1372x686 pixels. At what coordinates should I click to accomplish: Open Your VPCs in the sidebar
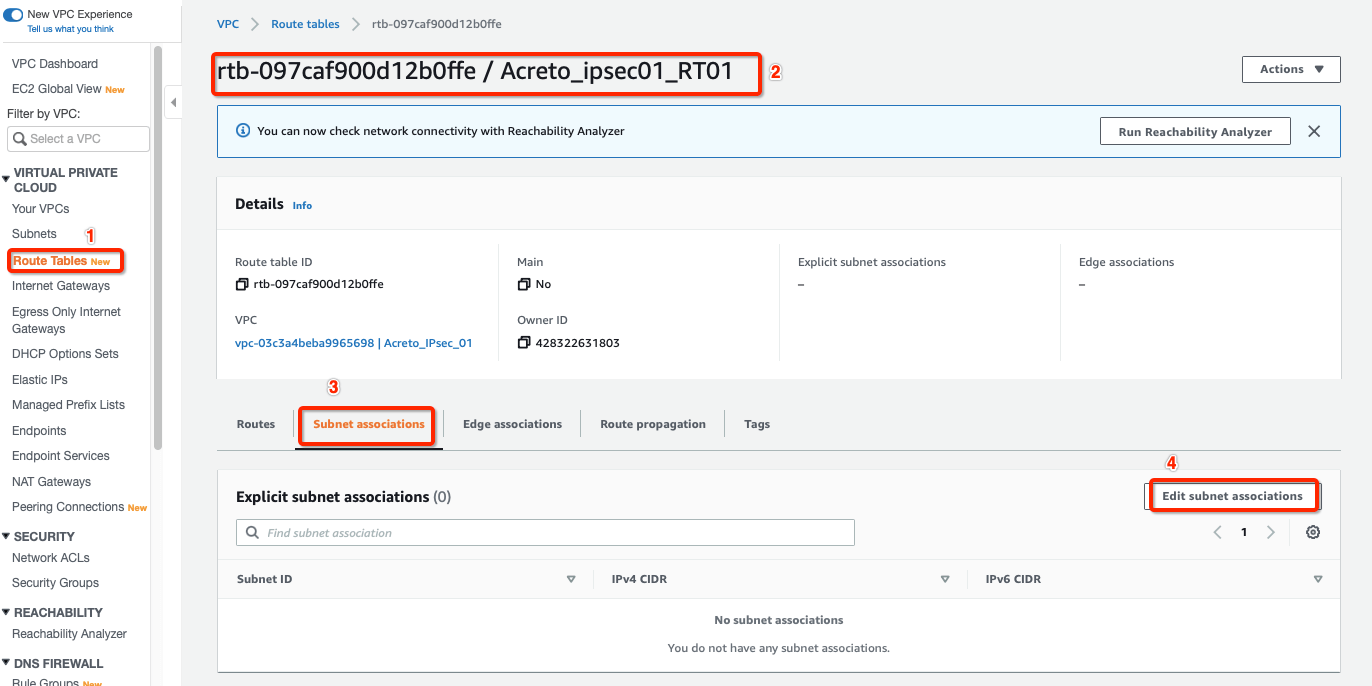pos(41,209)
